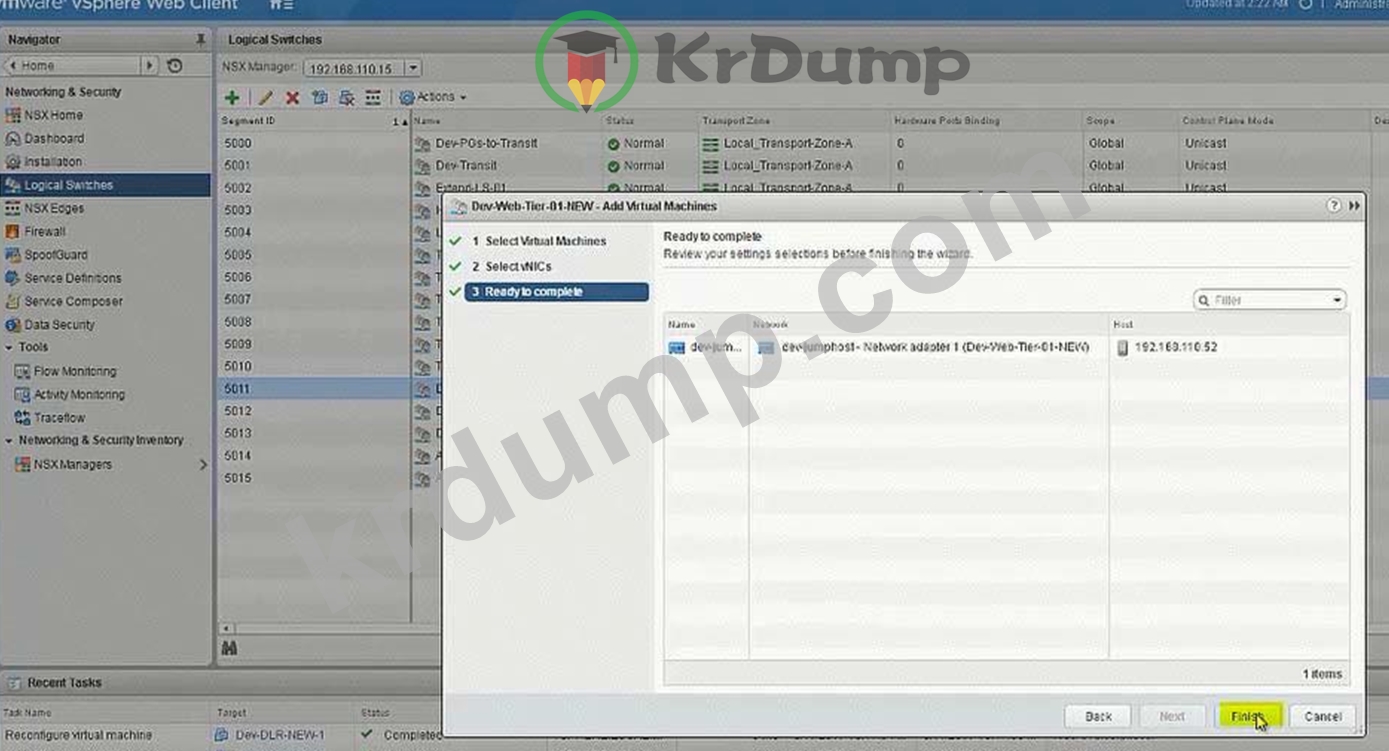Viewport: 1389px width, 751px height.
Task: Click Network adapter 1 cell in table
Action: pyautogui.click(x=929, y=347)
